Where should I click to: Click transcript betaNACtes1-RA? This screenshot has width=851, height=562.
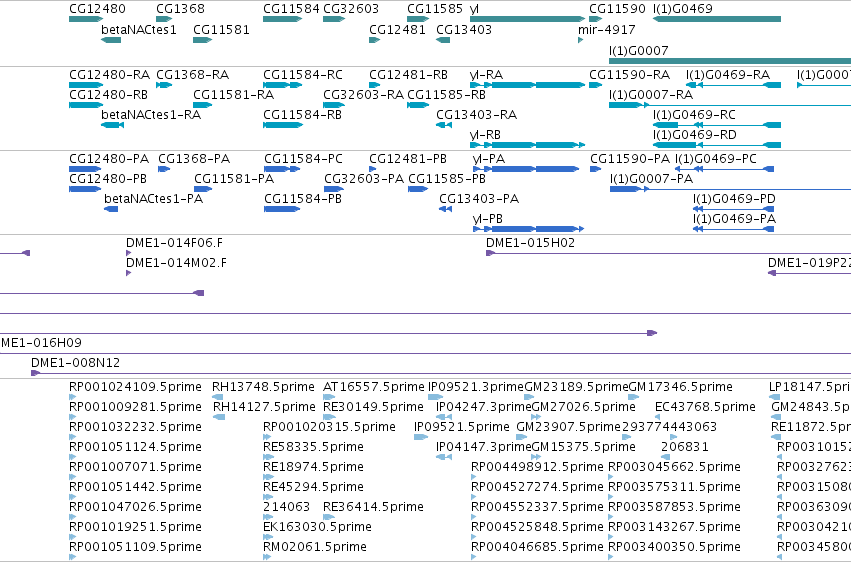151,114
